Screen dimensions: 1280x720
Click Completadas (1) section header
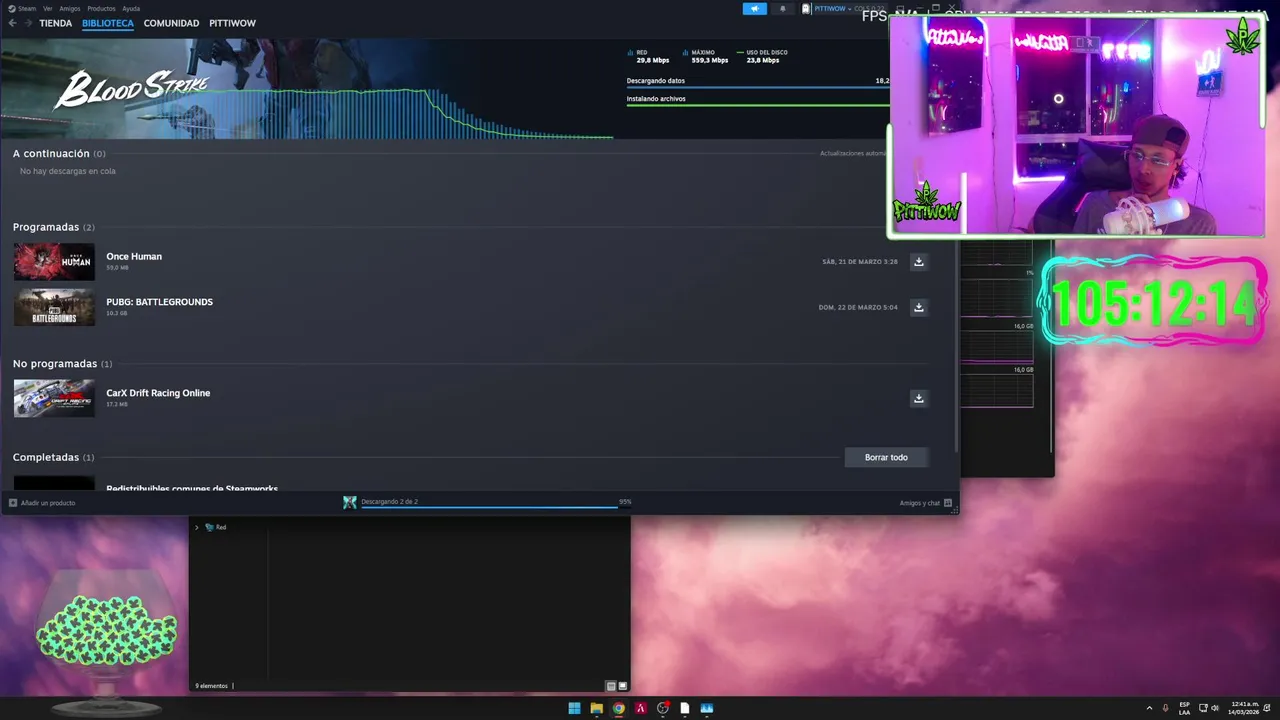(x=54, y=457)
